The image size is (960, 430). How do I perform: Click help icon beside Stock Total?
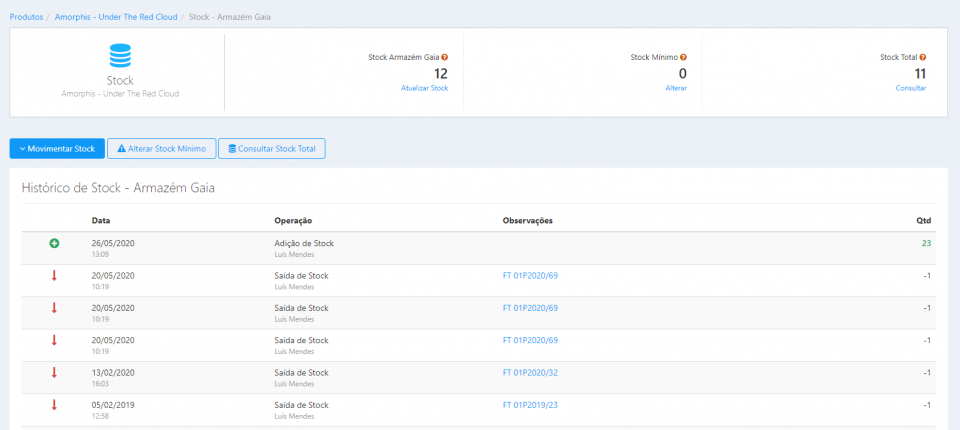pyautogui.click(x=922, y=57)
